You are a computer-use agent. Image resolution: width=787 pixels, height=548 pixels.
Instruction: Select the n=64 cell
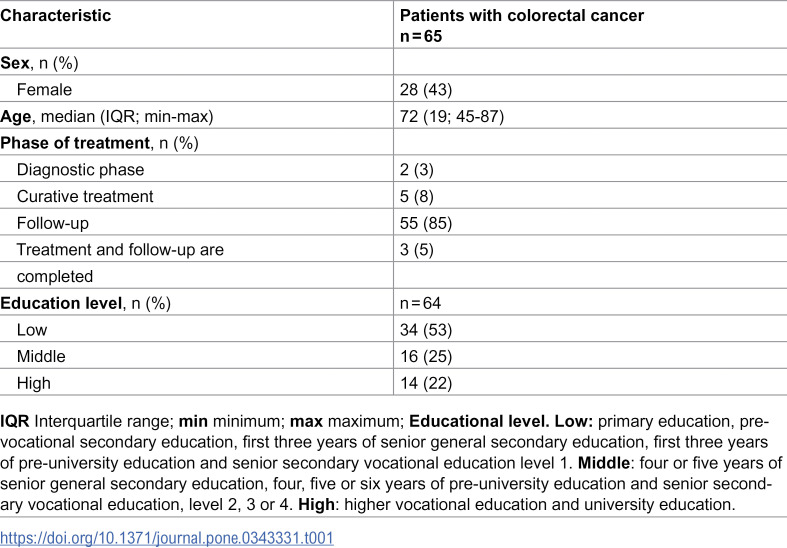420,303
